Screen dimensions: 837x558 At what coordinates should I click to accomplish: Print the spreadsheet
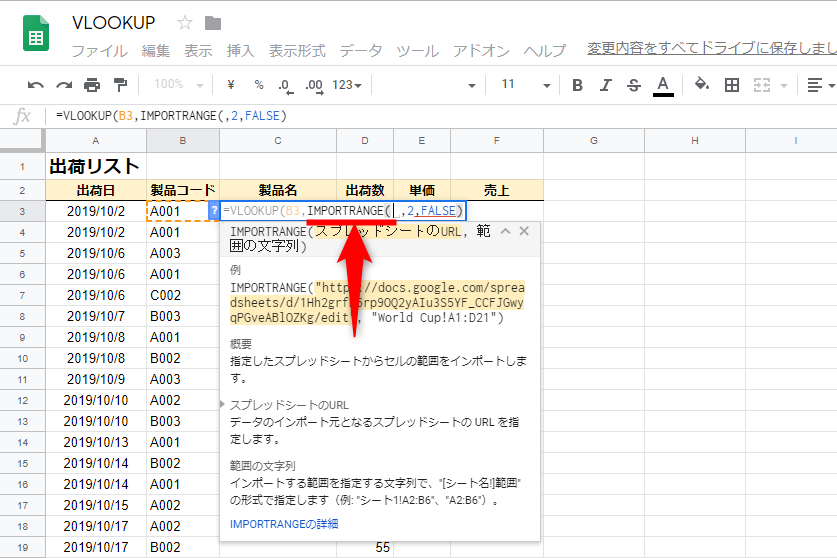92,85
